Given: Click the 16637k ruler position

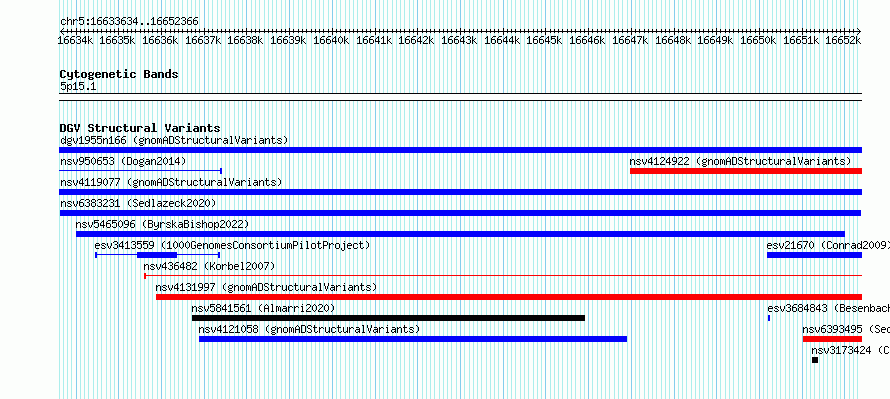Looking at the screenshot, I should (203, 40).
